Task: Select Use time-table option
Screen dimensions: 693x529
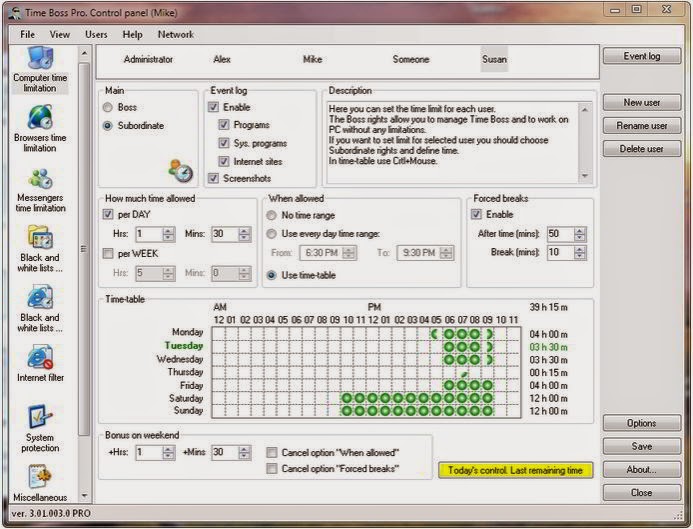Action: (x=271, y=275)
